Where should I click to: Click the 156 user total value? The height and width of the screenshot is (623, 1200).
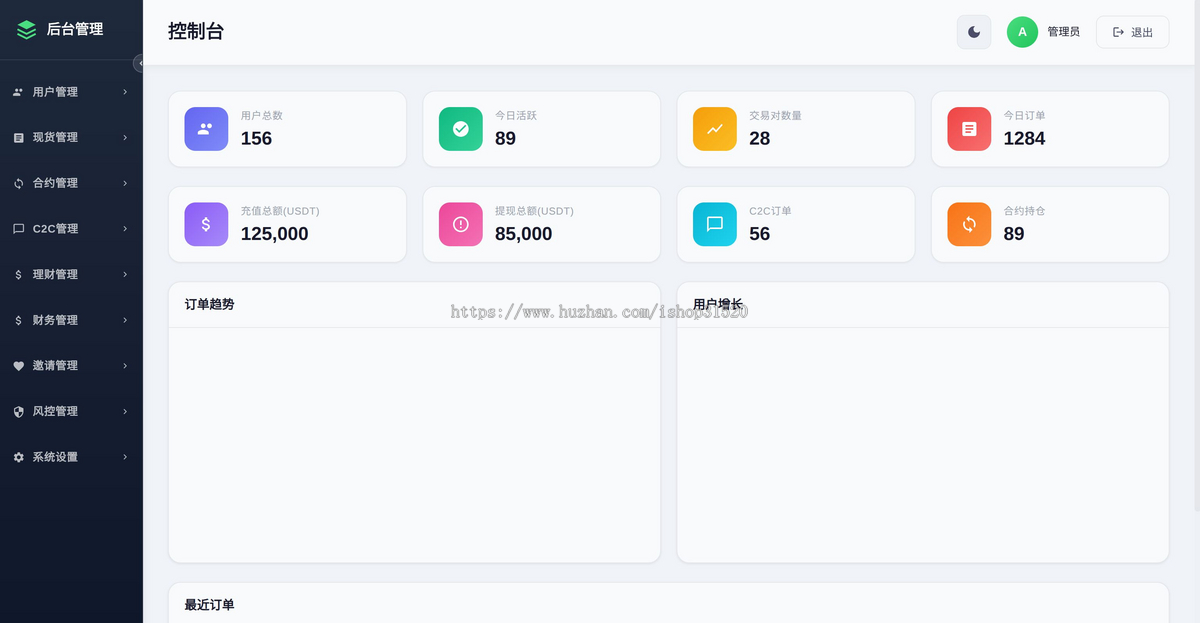click(x=256, y=139)
